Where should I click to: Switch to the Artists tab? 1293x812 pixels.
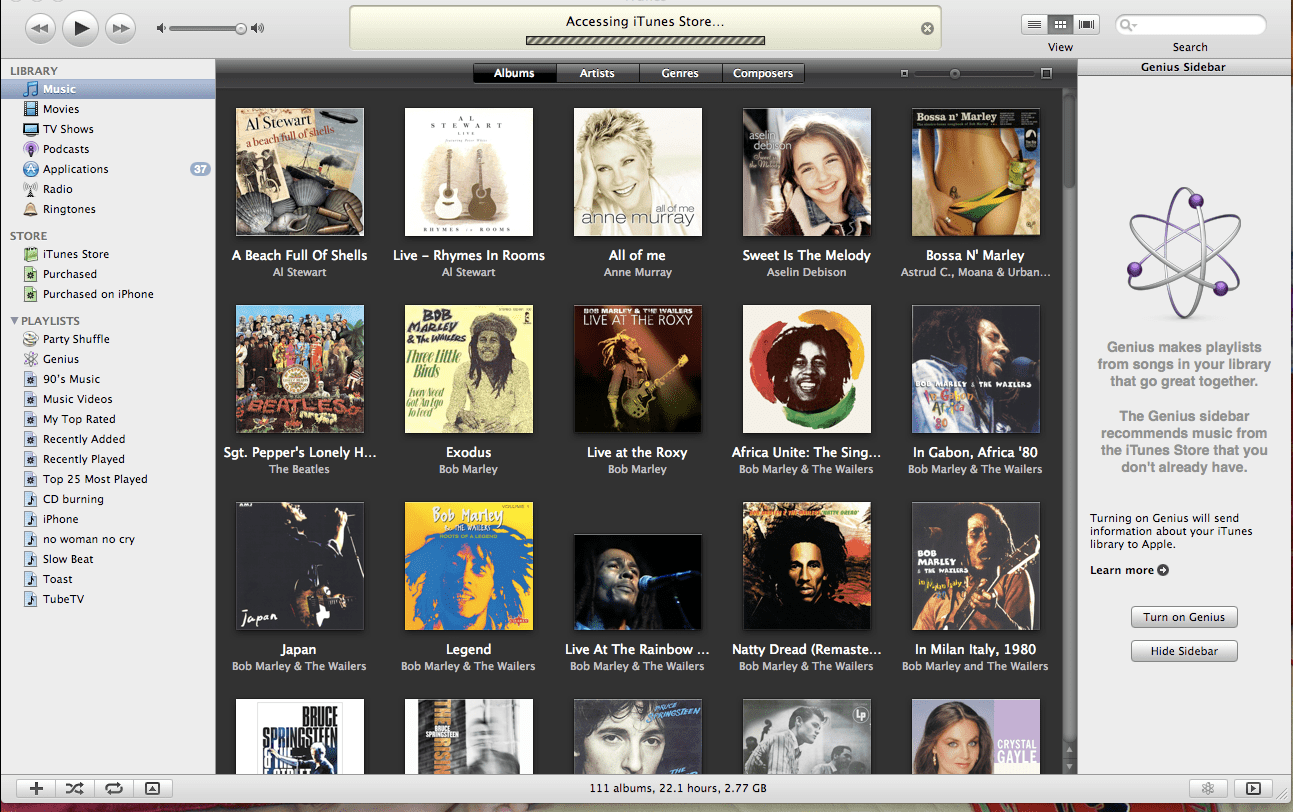(597, 73)
